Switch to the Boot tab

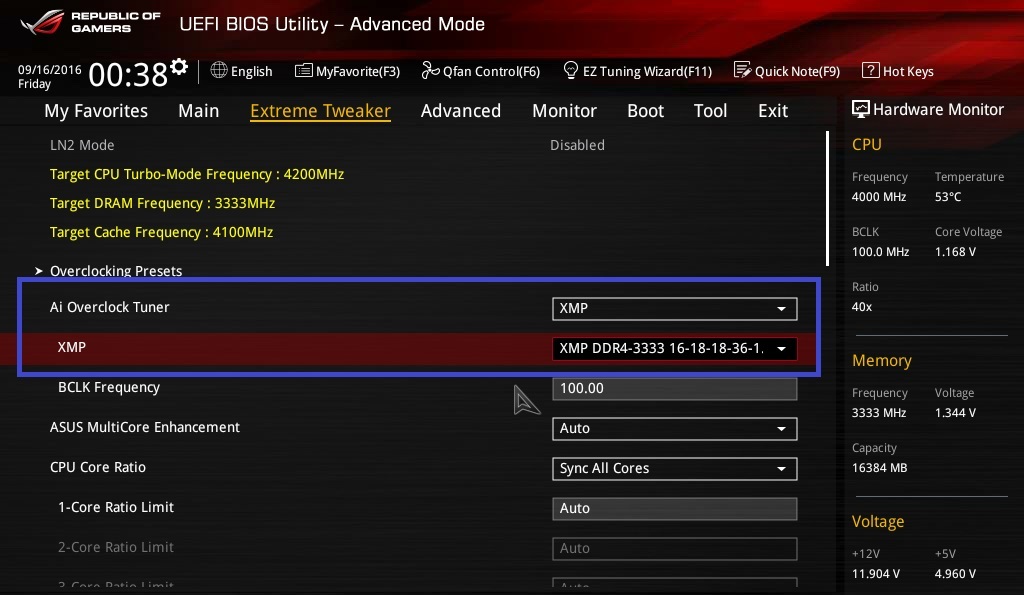point(645,111)
